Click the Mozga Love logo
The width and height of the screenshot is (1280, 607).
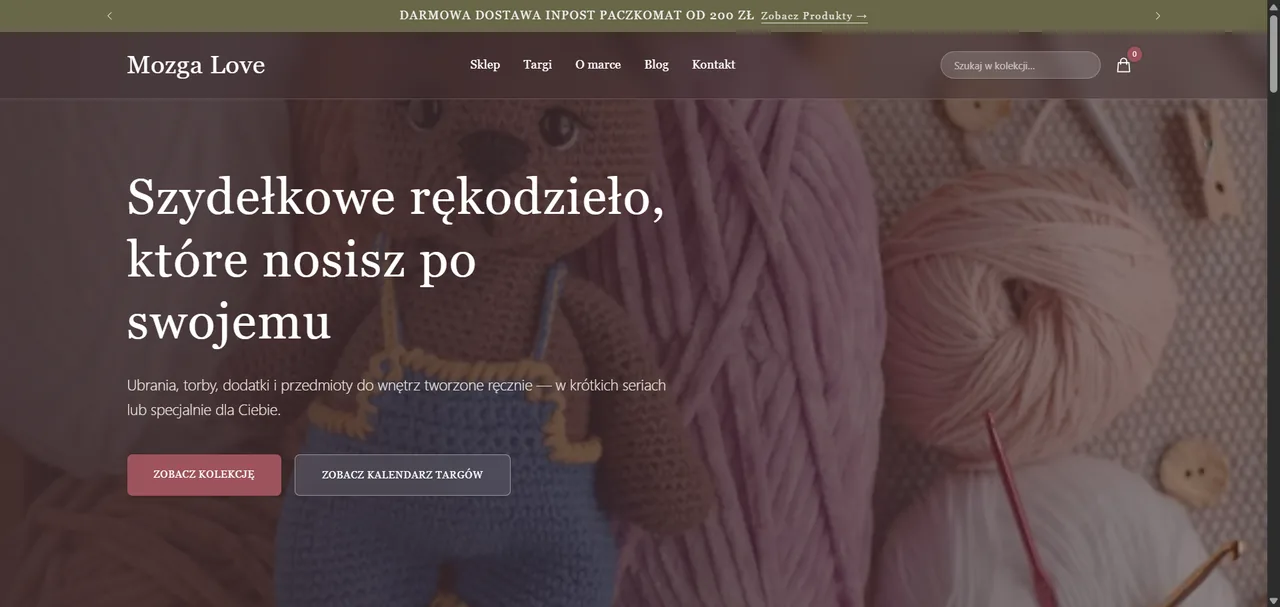coord(196,65)
